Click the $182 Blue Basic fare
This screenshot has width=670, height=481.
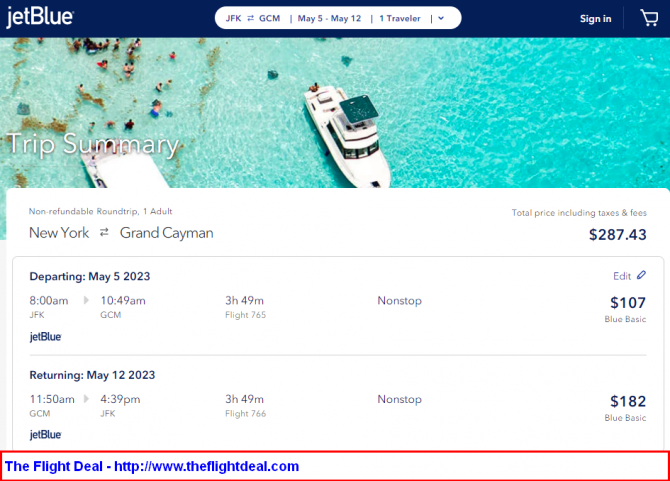coord(628,402)
